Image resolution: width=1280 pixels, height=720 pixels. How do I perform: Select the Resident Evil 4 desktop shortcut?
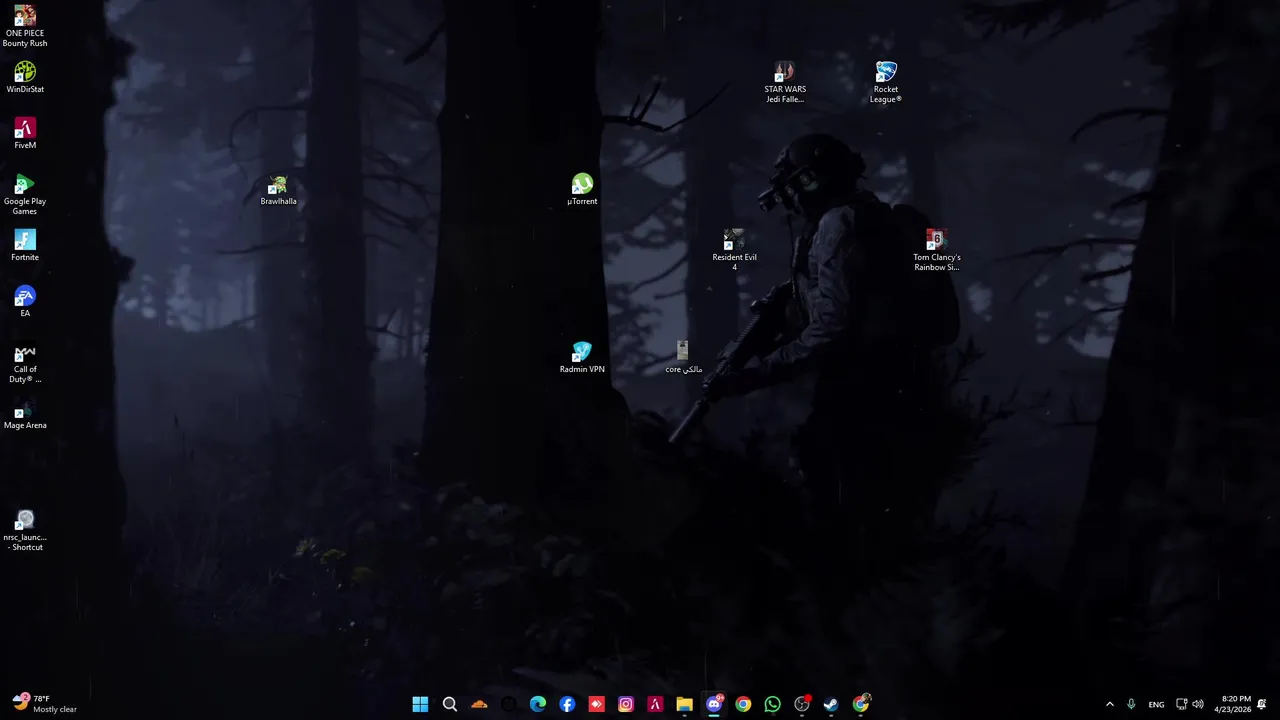click(734, 251)
